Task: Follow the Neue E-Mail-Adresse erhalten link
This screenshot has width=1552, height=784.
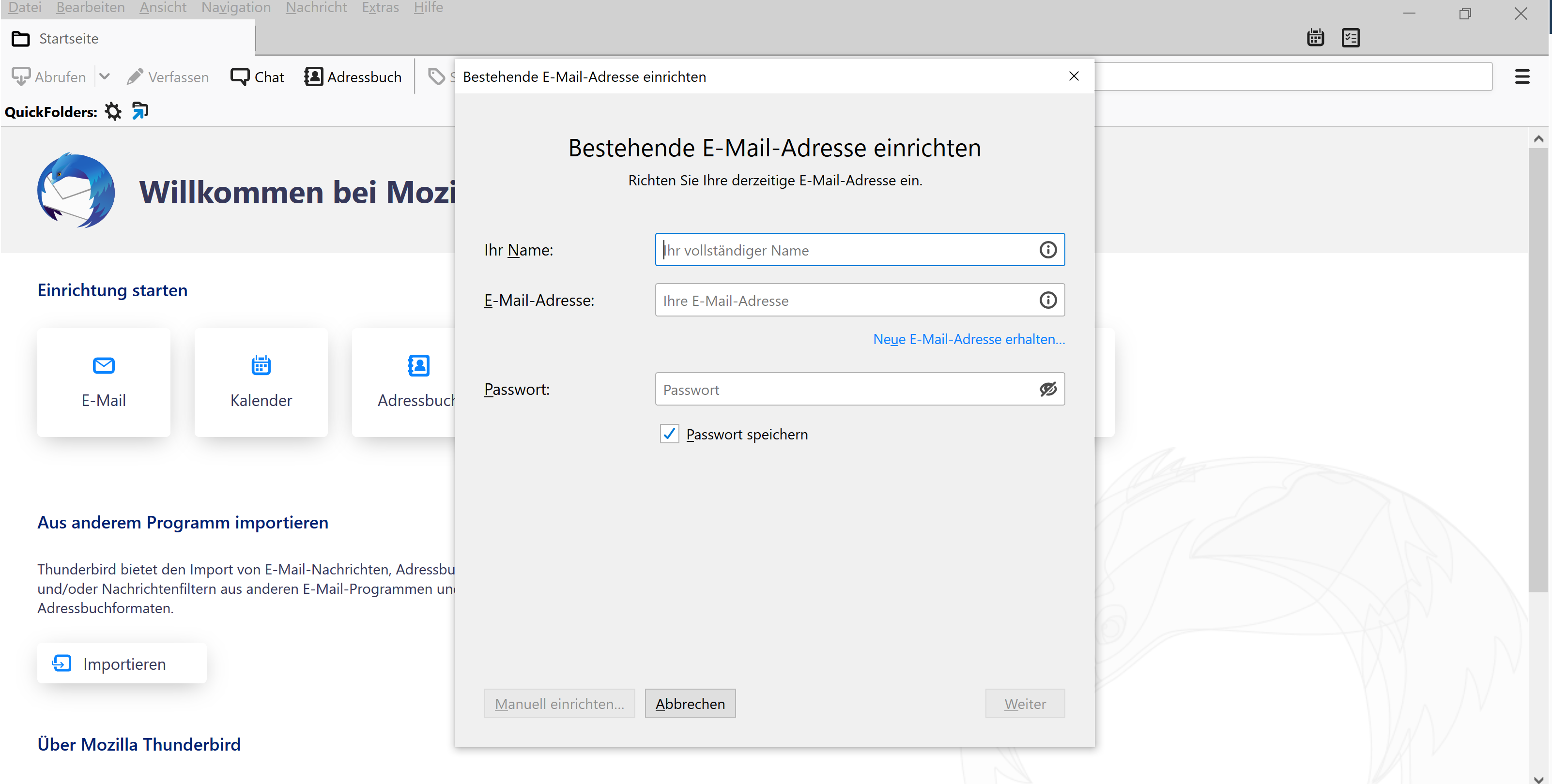Action: tap(969, 339)
